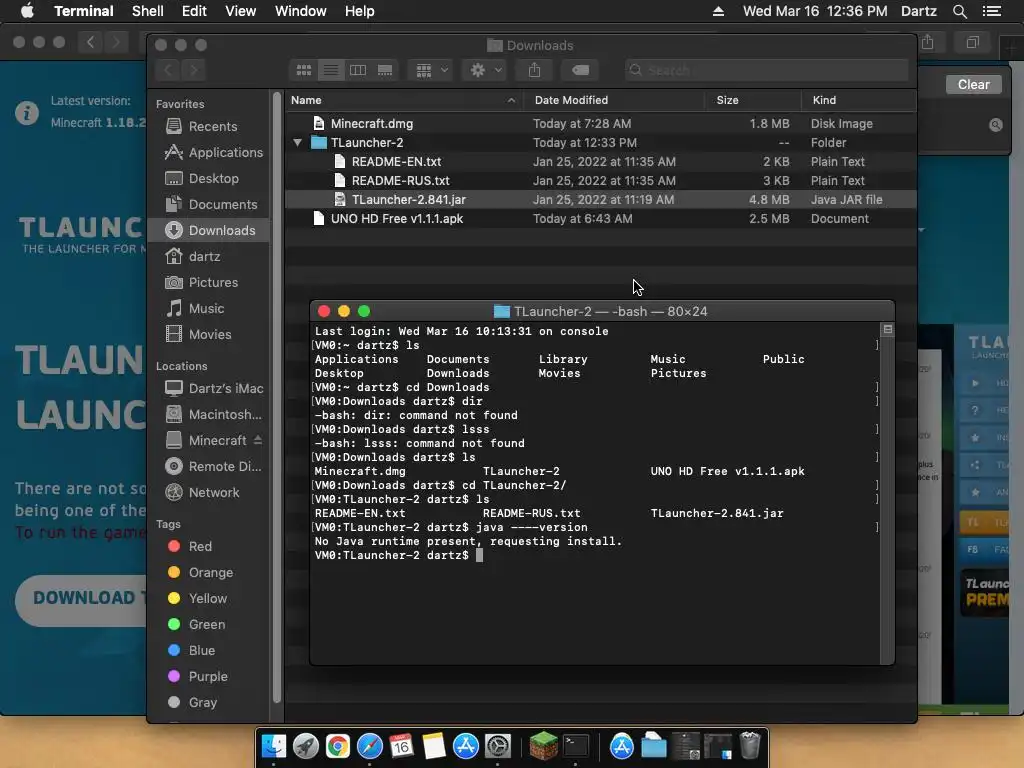Image resolution: width=1024 pixels, height=768 pixels.
Task: Open Finder from the dock
Action: tap(274, 746)
